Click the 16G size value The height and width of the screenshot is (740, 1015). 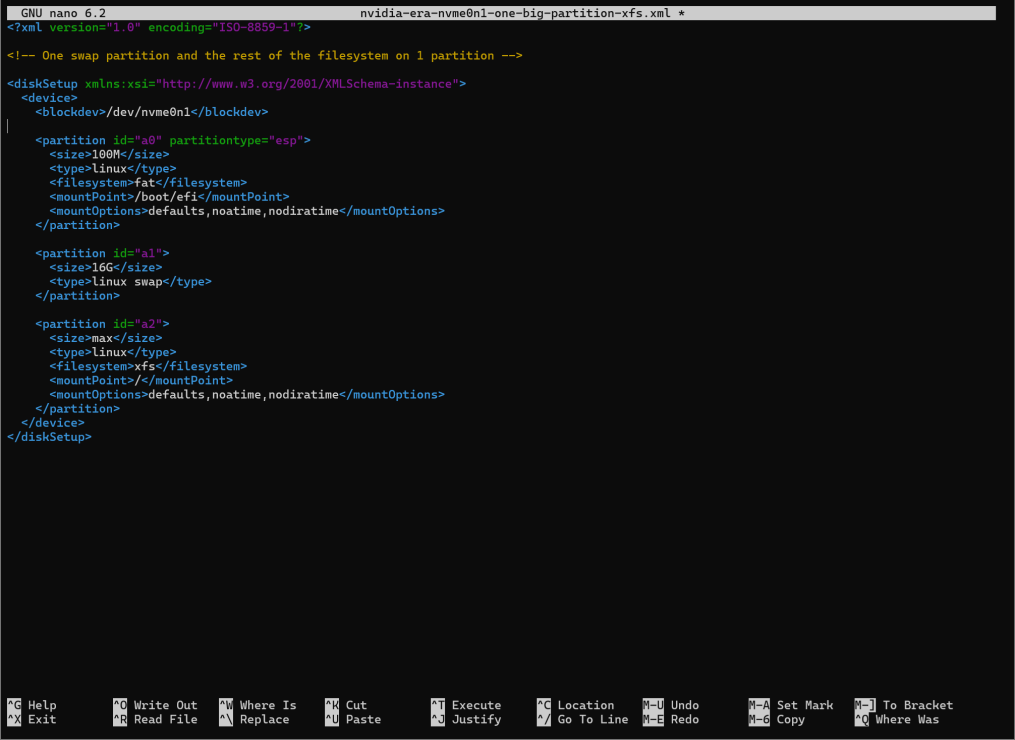point(102,267)
